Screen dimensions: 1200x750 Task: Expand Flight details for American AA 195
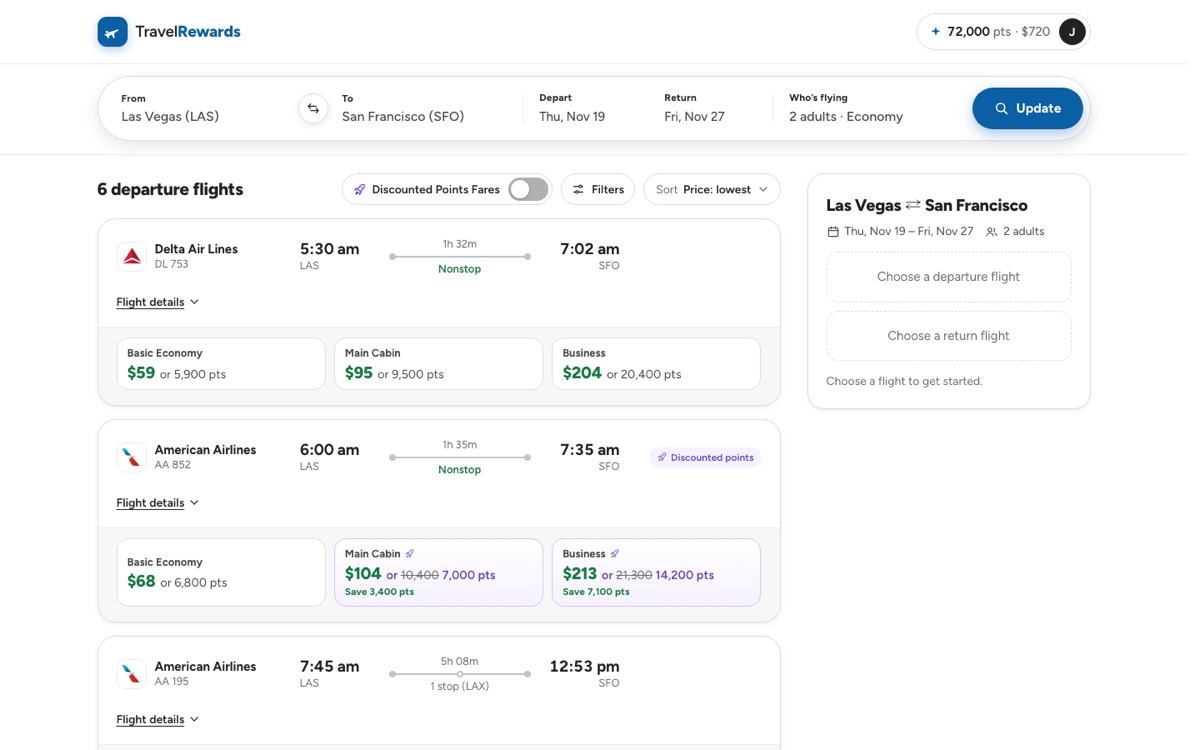coord(158,720)
